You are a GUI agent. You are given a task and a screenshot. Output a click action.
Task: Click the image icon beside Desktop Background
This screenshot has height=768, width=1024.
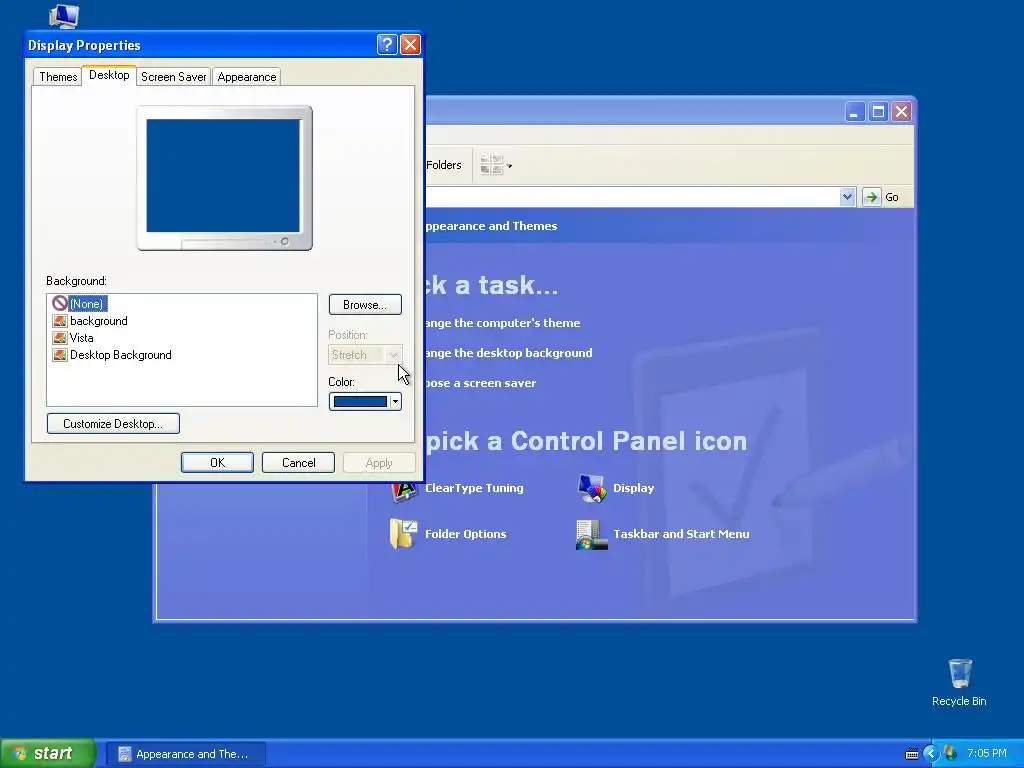coord(60,355)
